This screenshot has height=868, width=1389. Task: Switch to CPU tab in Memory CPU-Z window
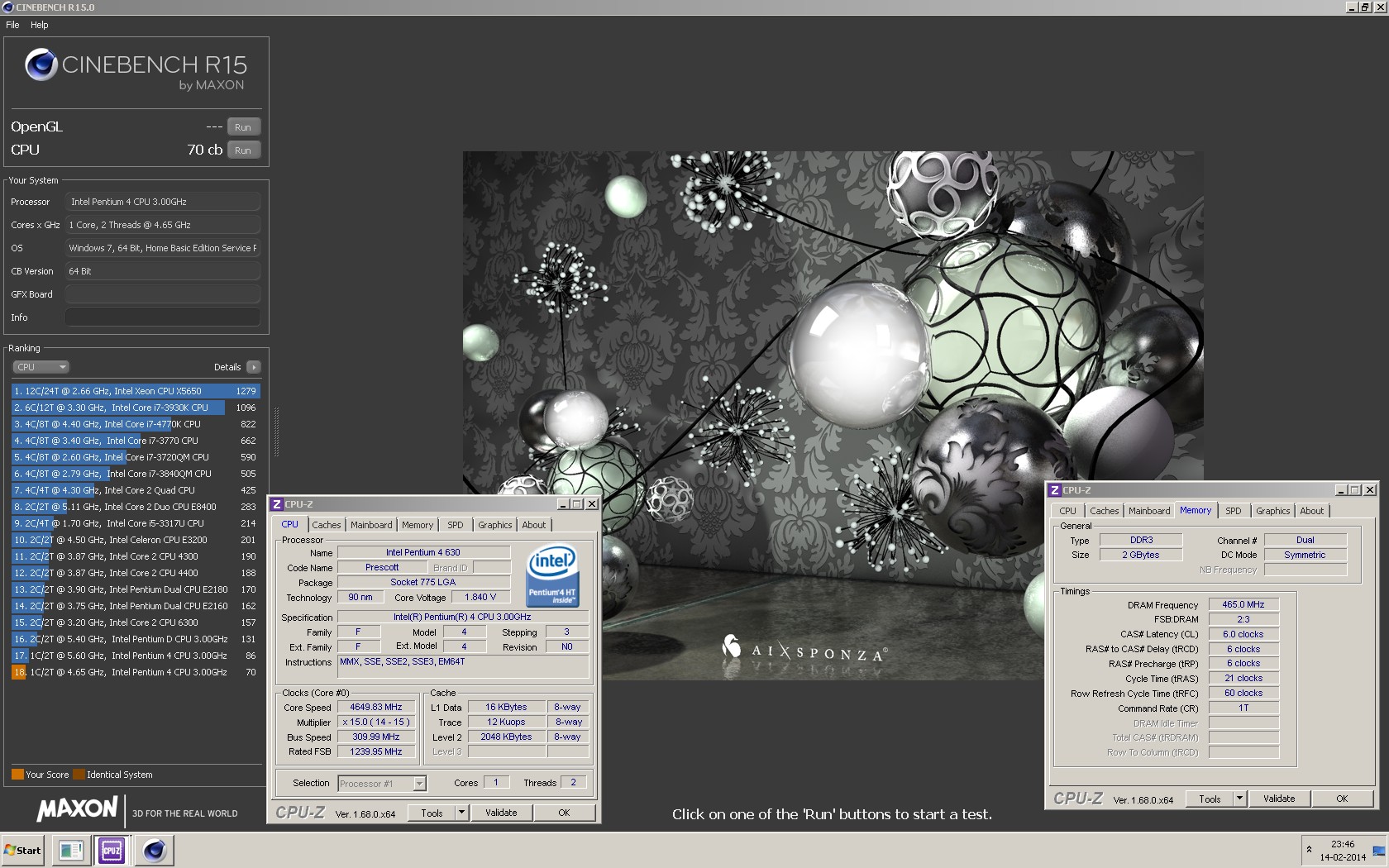[x=1068, y=511]
